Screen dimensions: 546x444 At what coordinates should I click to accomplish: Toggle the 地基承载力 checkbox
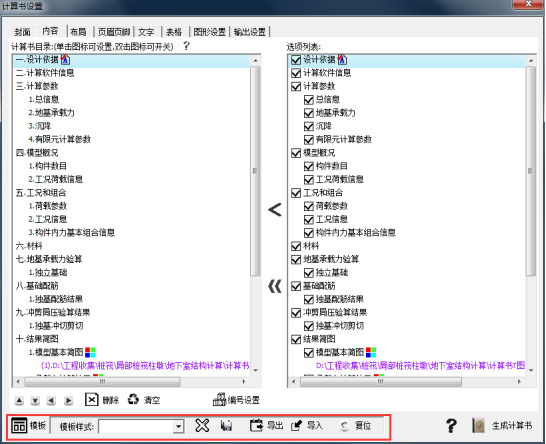click(309, 113)
